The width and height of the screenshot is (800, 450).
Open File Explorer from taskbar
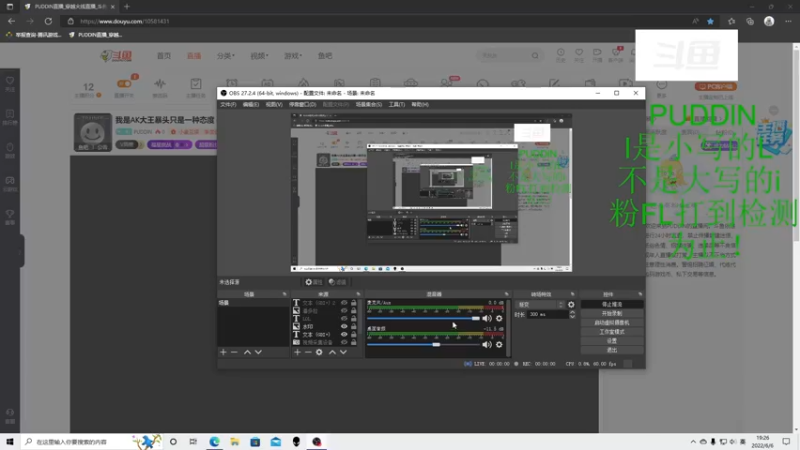(x=235, y=442)
